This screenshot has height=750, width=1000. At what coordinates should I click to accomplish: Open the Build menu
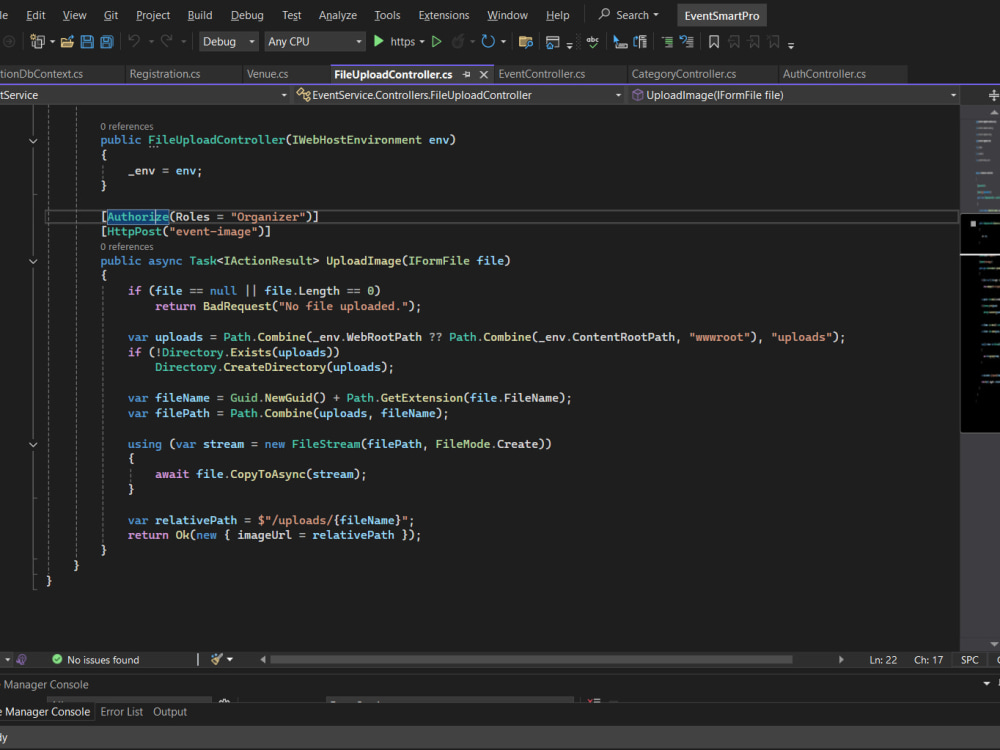(x=200, y=15)
